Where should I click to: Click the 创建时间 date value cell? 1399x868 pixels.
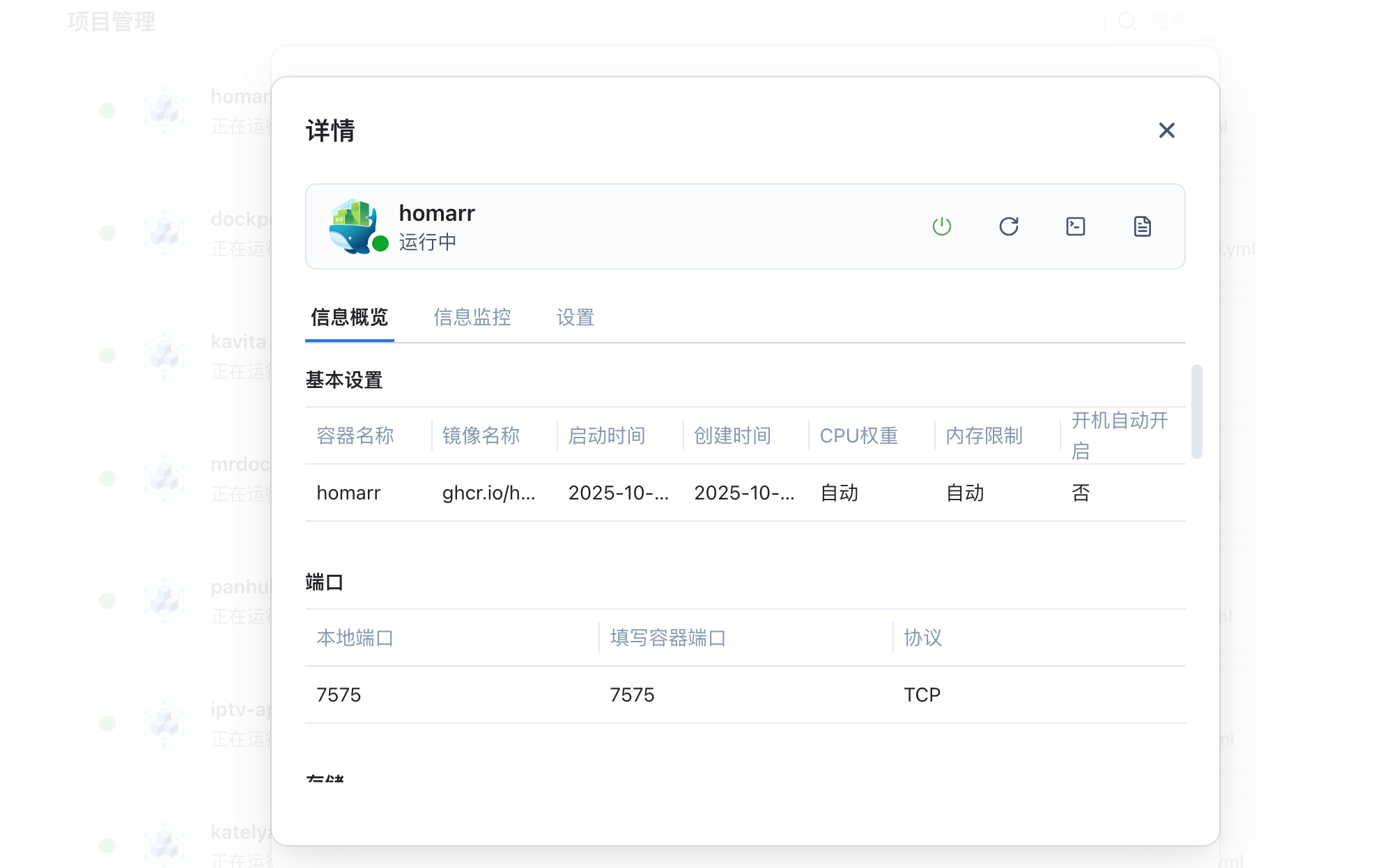click(x=743, y=493)
